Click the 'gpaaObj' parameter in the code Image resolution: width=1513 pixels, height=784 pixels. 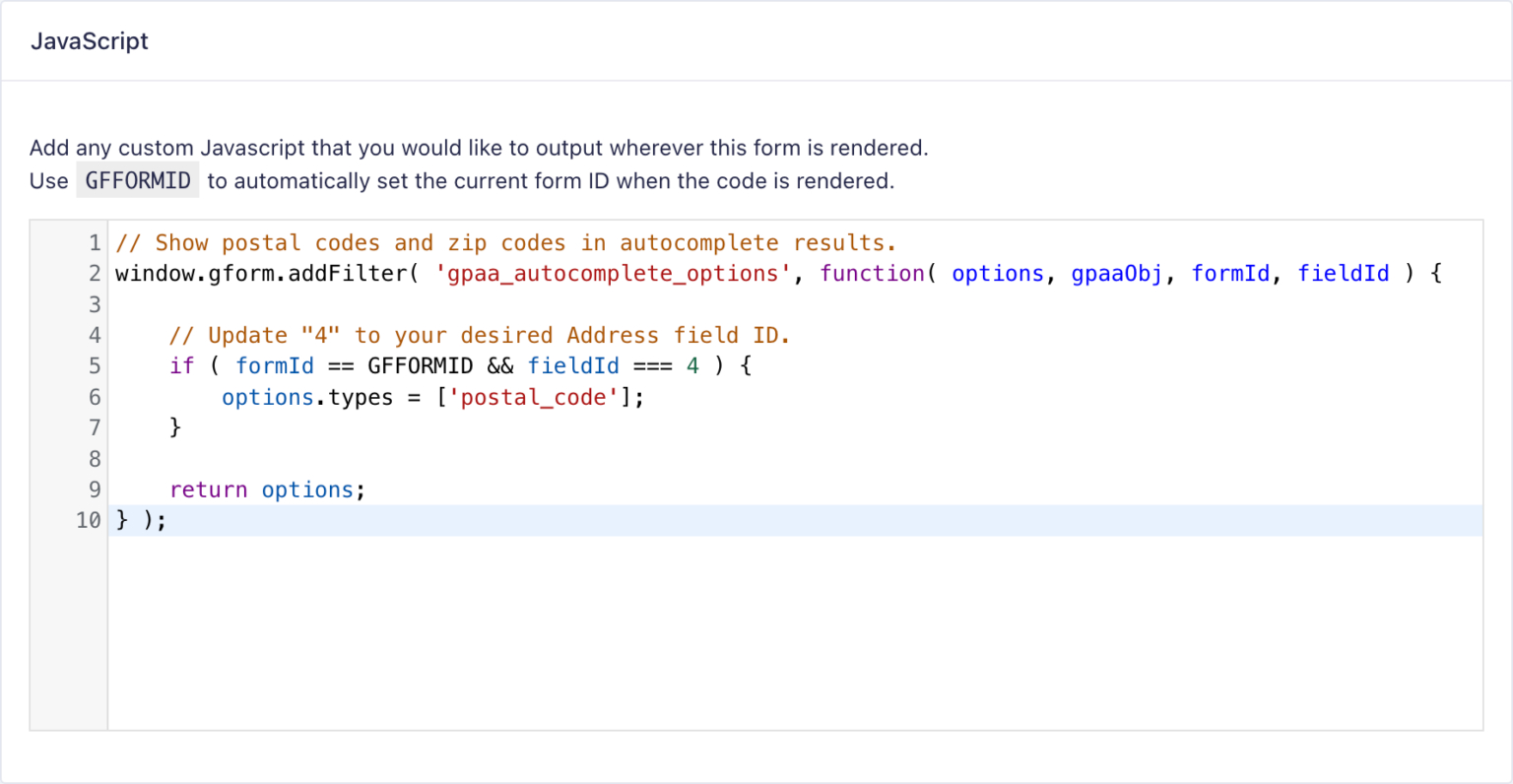1117,274
